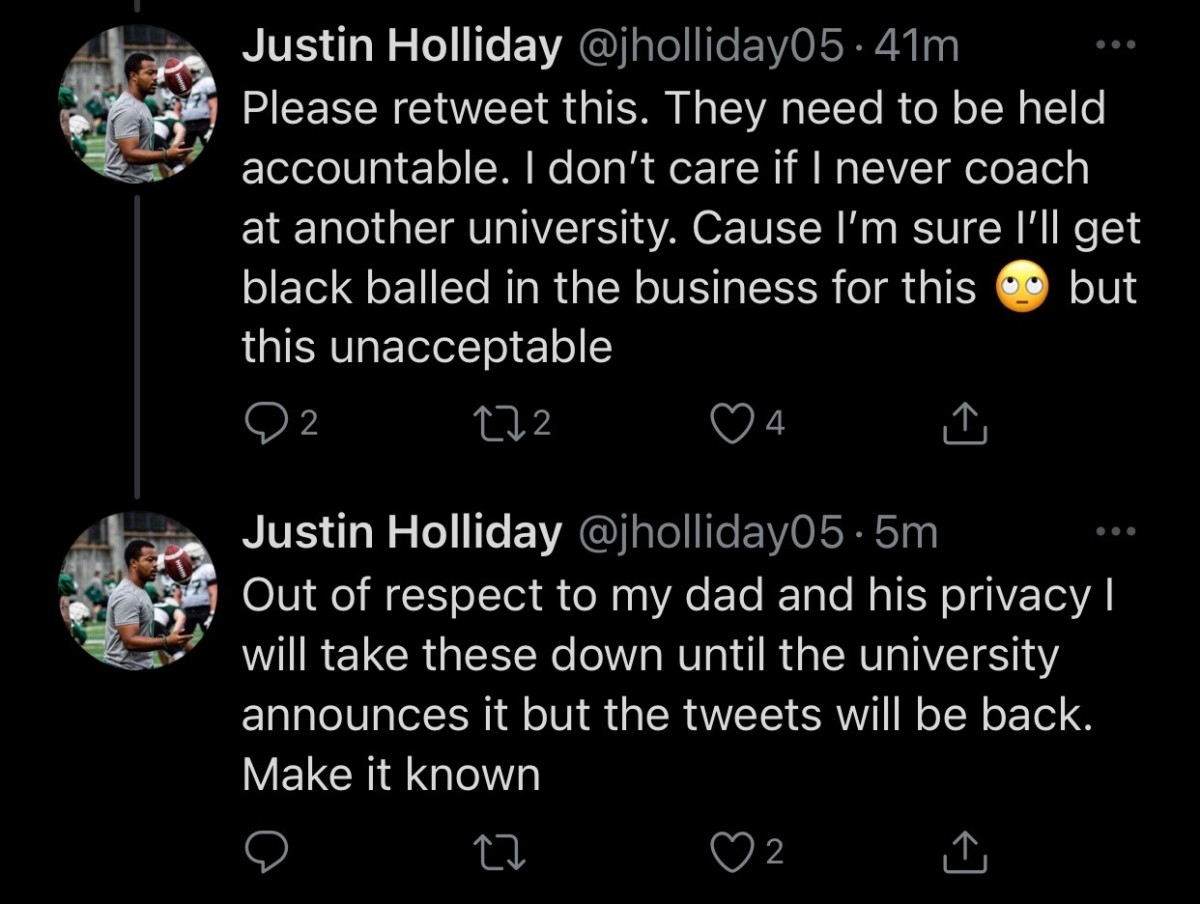Image resolution: width=1200 pixels, height=904 pixels.
Task: Reply to the 5m tweet
Action: click(x=266, y=852)
